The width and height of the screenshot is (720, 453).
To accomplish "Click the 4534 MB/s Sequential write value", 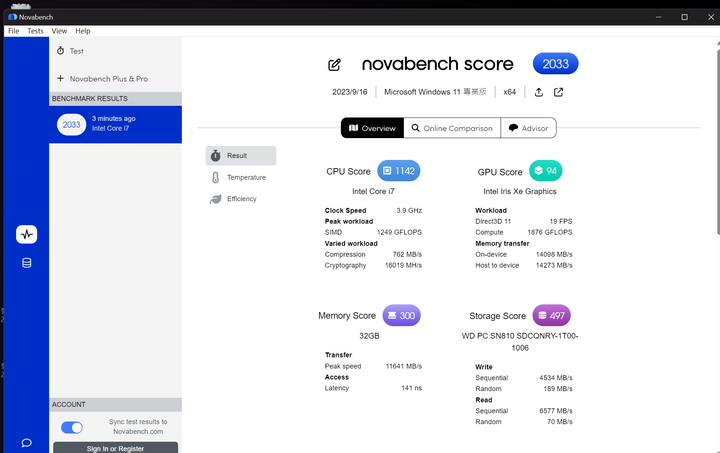I will coord(556,378).
